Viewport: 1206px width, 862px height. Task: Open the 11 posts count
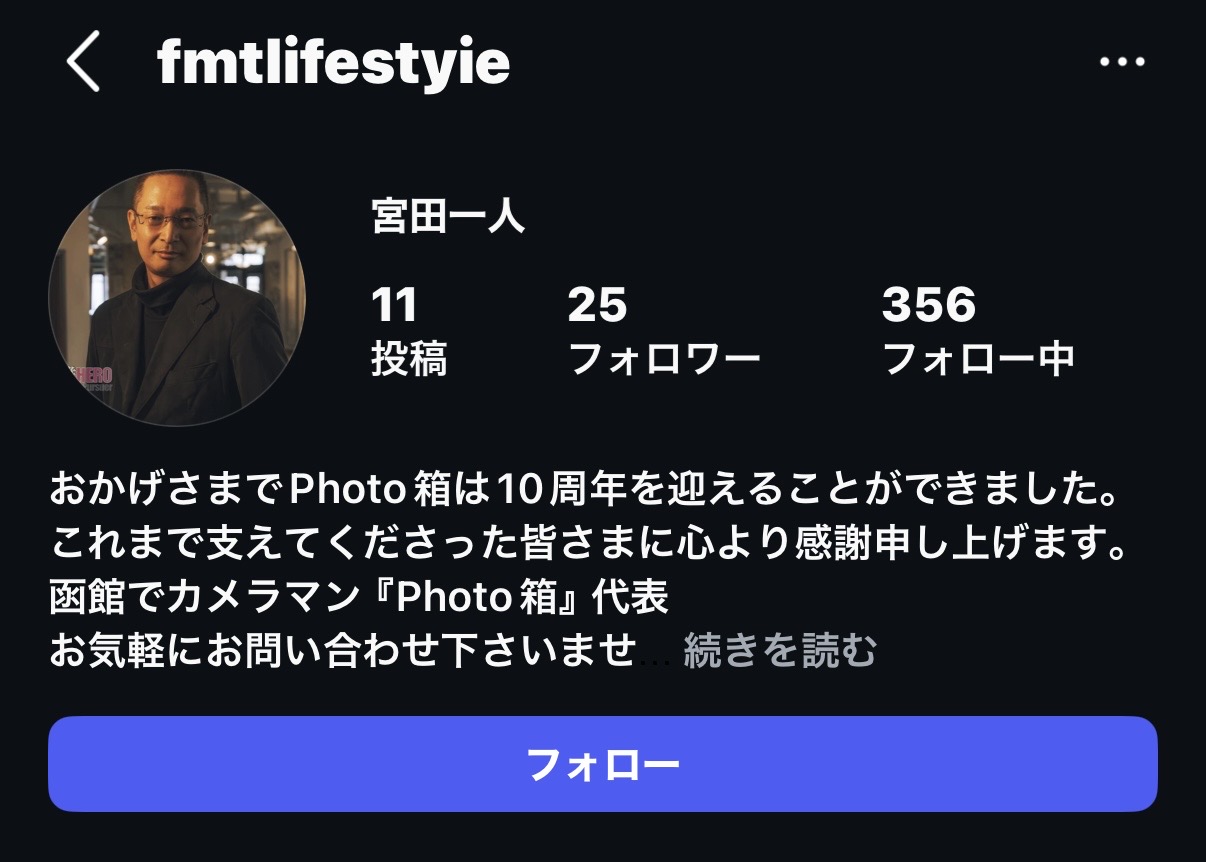[x=394, y=305]
